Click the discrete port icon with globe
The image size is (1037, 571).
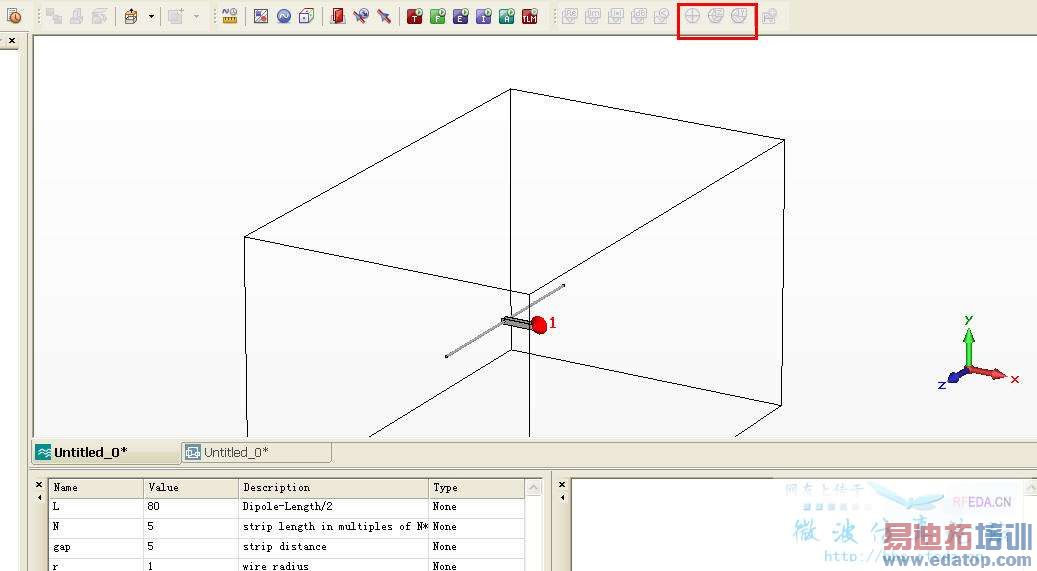360,16
